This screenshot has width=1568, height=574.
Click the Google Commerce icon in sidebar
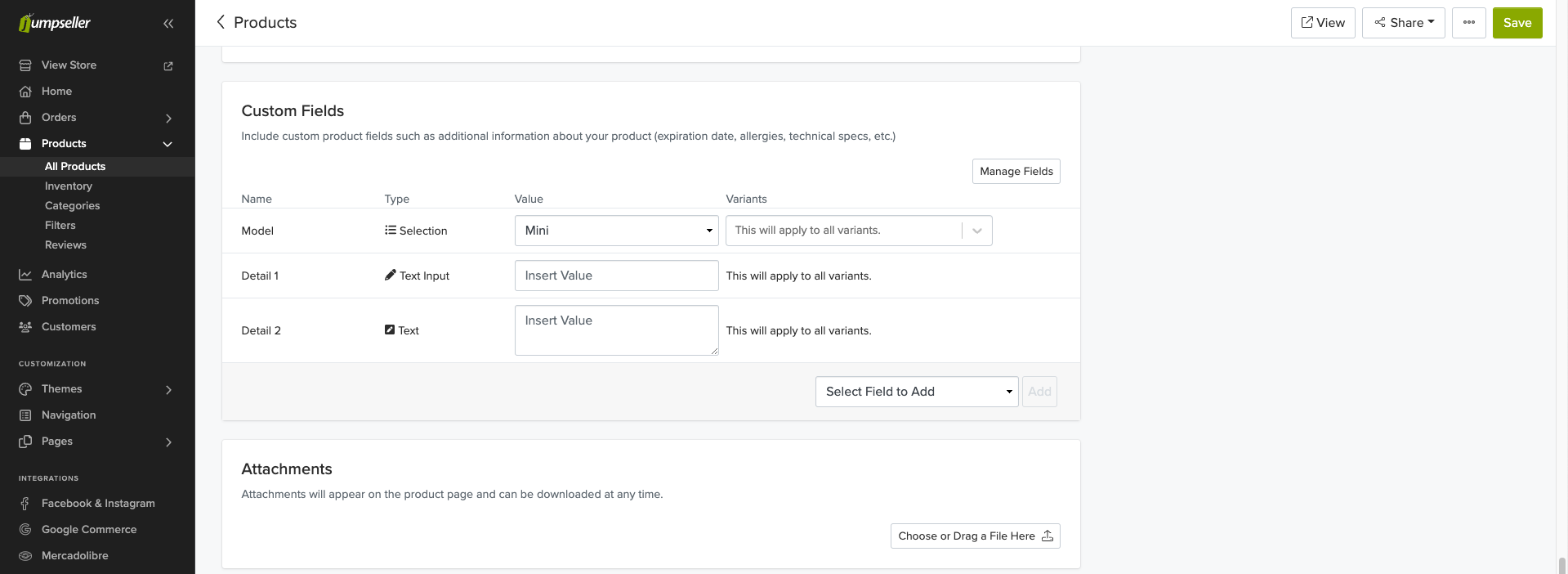click(x=25, y=530)
